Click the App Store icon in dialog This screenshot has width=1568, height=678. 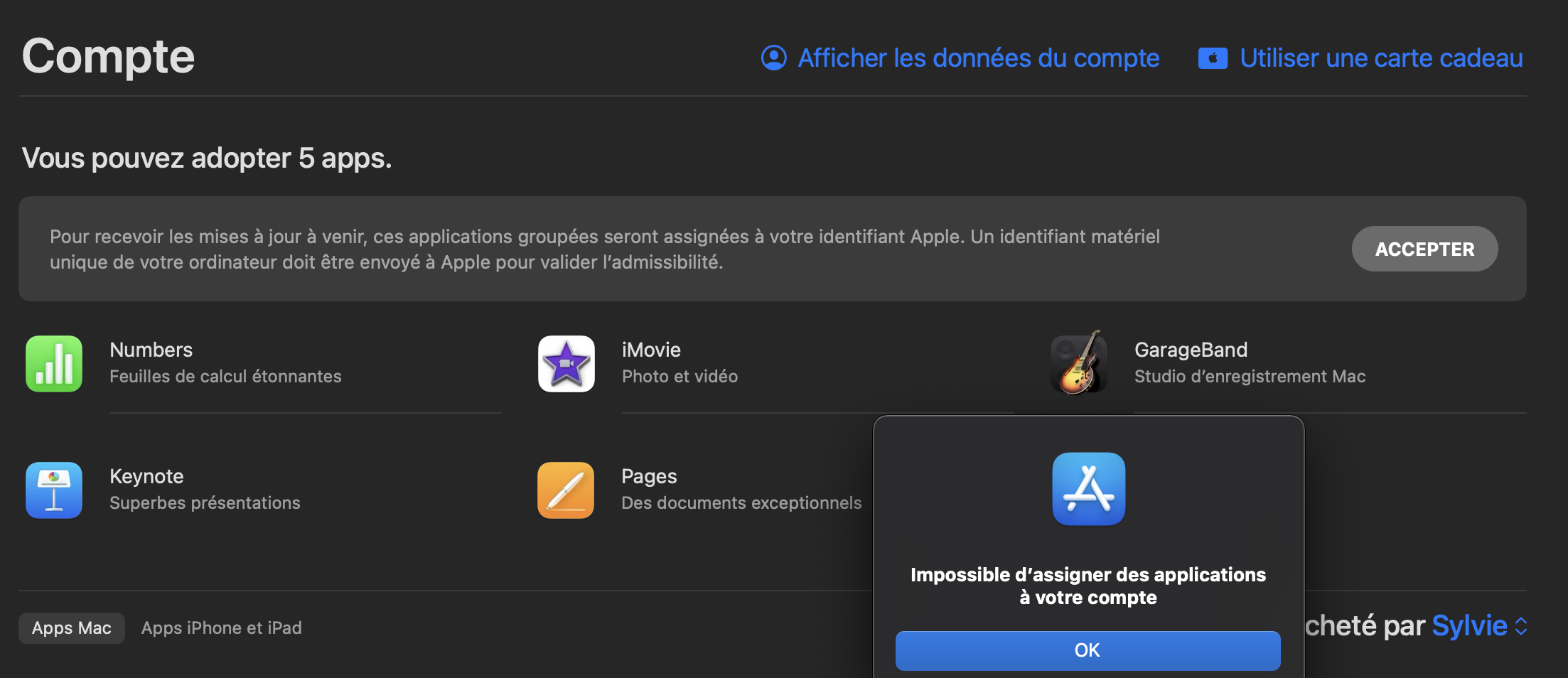[x=1088, y=489]
